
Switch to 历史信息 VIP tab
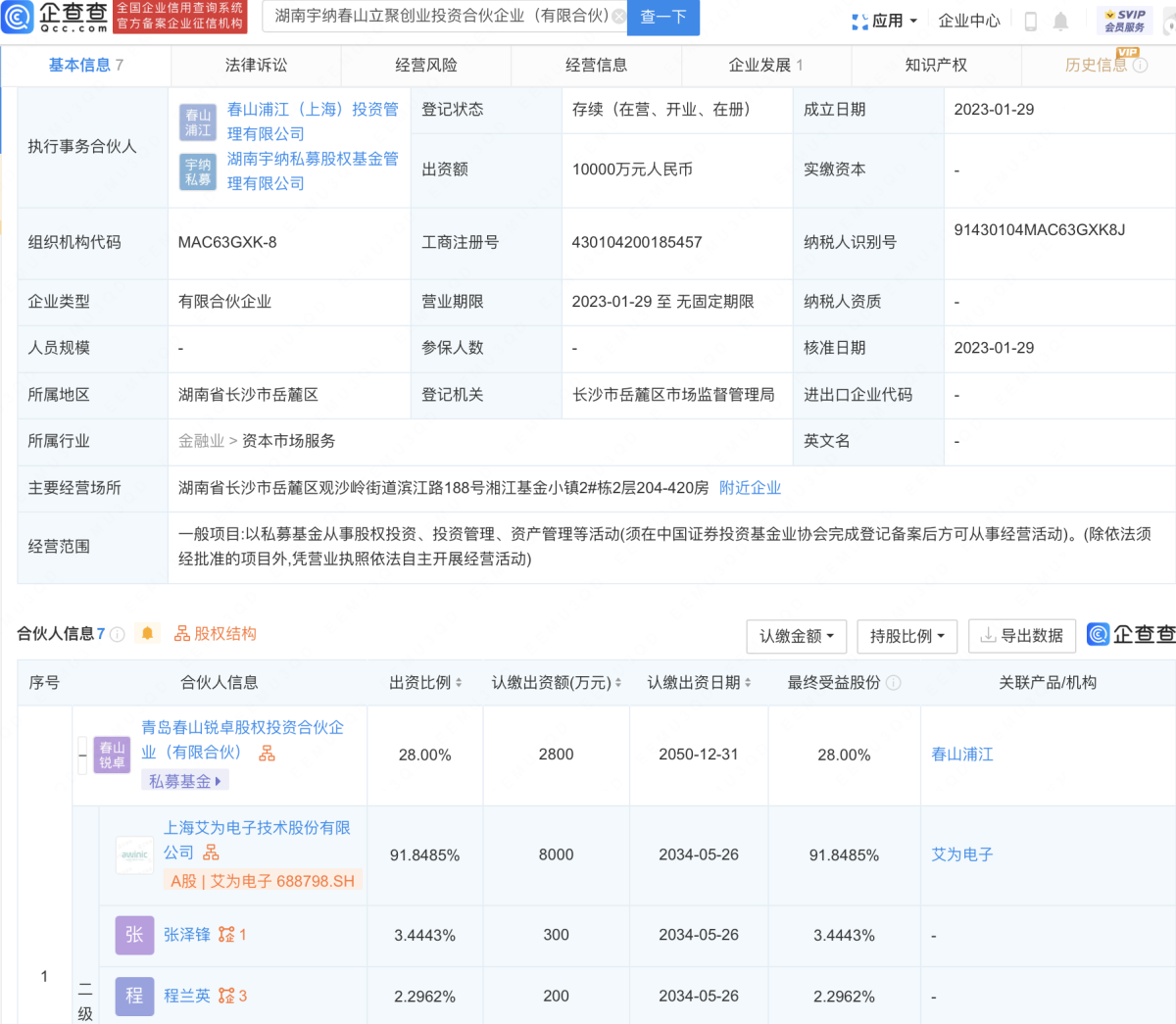[1099, 65]
